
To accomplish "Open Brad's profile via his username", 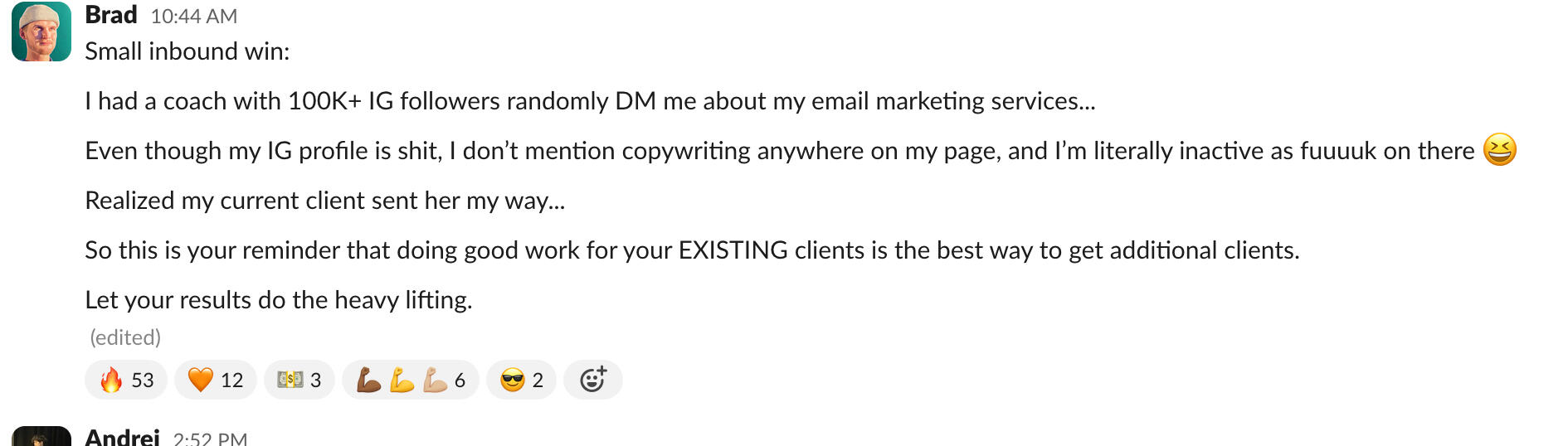I will (x=111, y=15).
